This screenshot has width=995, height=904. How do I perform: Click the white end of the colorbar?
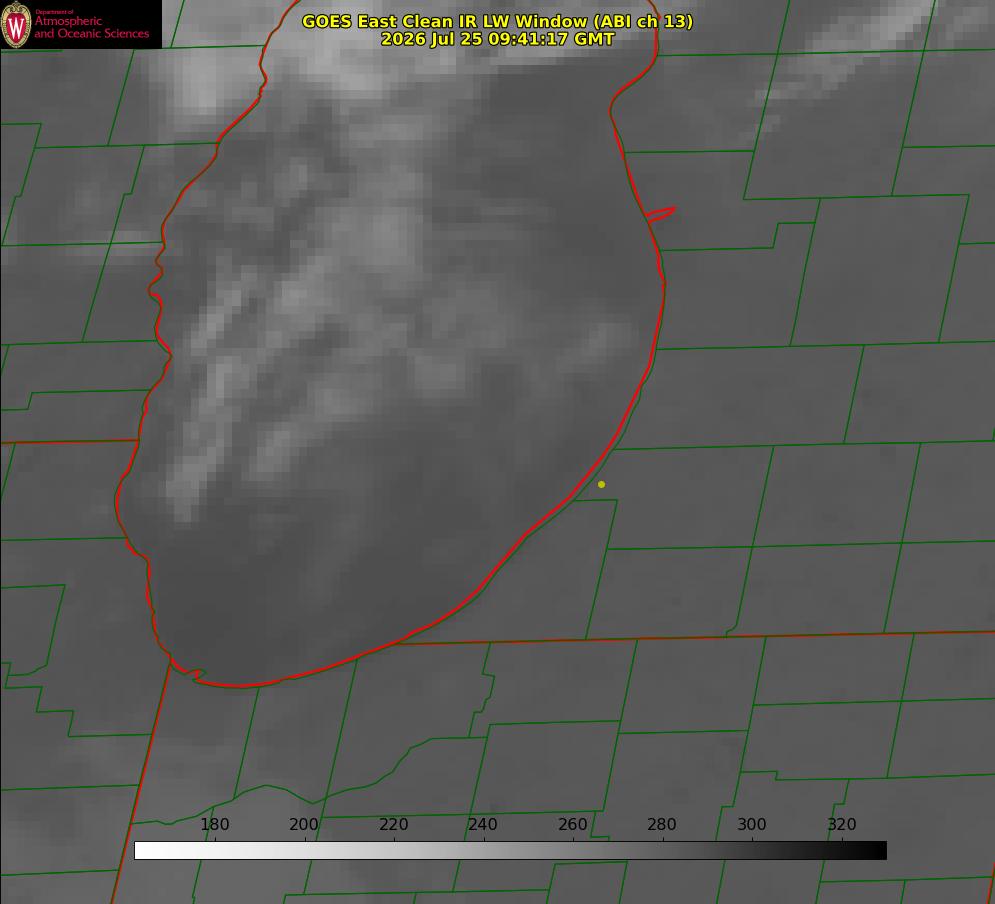tap(146, 851)
